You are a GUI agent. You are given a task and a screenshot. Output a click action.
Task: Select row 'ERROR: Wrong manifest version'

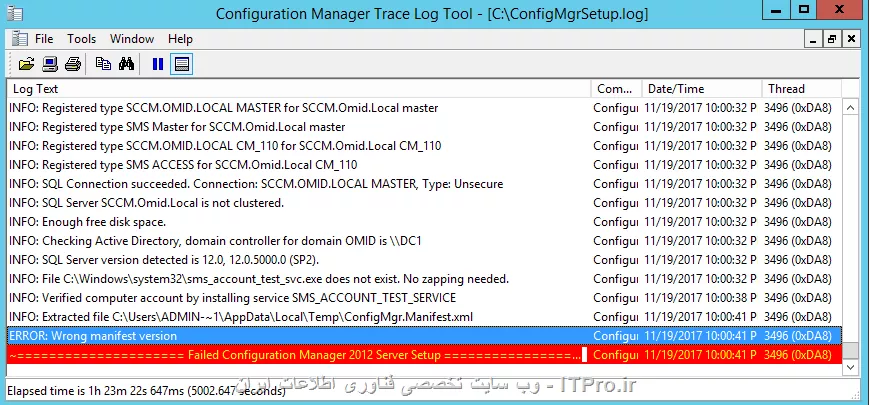tap(424, 336)
